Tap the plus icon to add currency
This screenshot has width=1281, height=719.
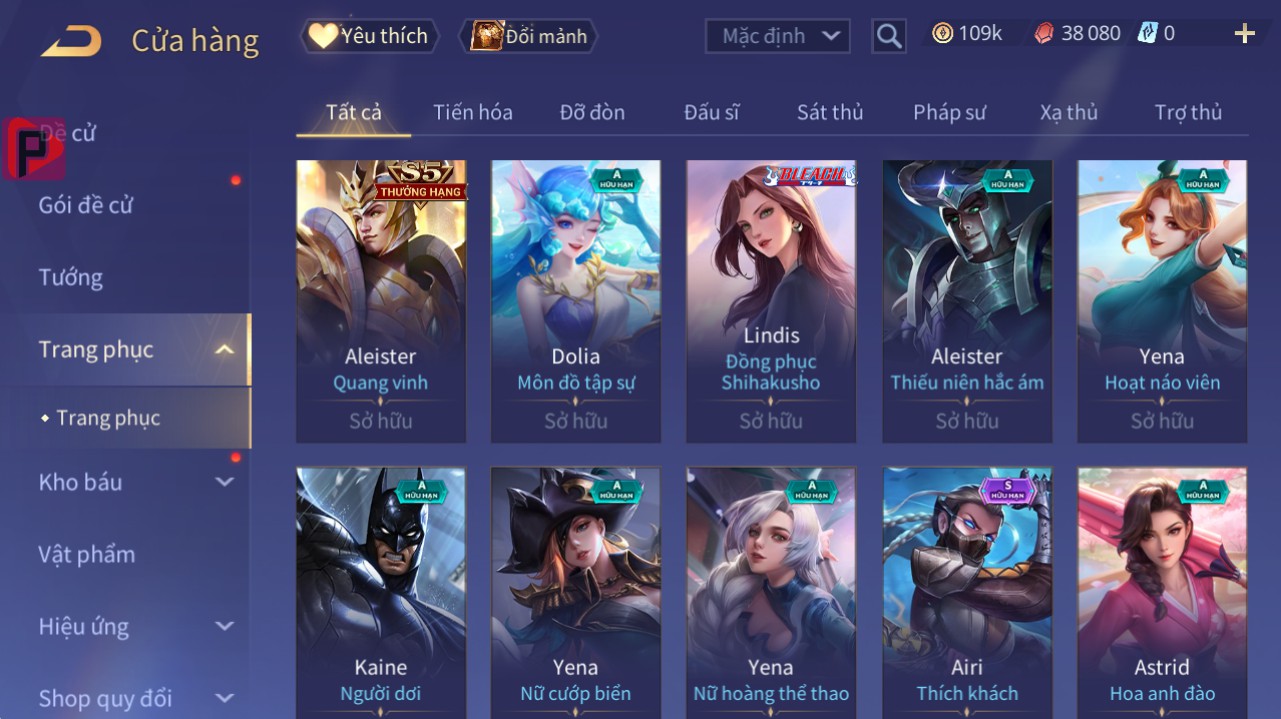(1244, 35)
